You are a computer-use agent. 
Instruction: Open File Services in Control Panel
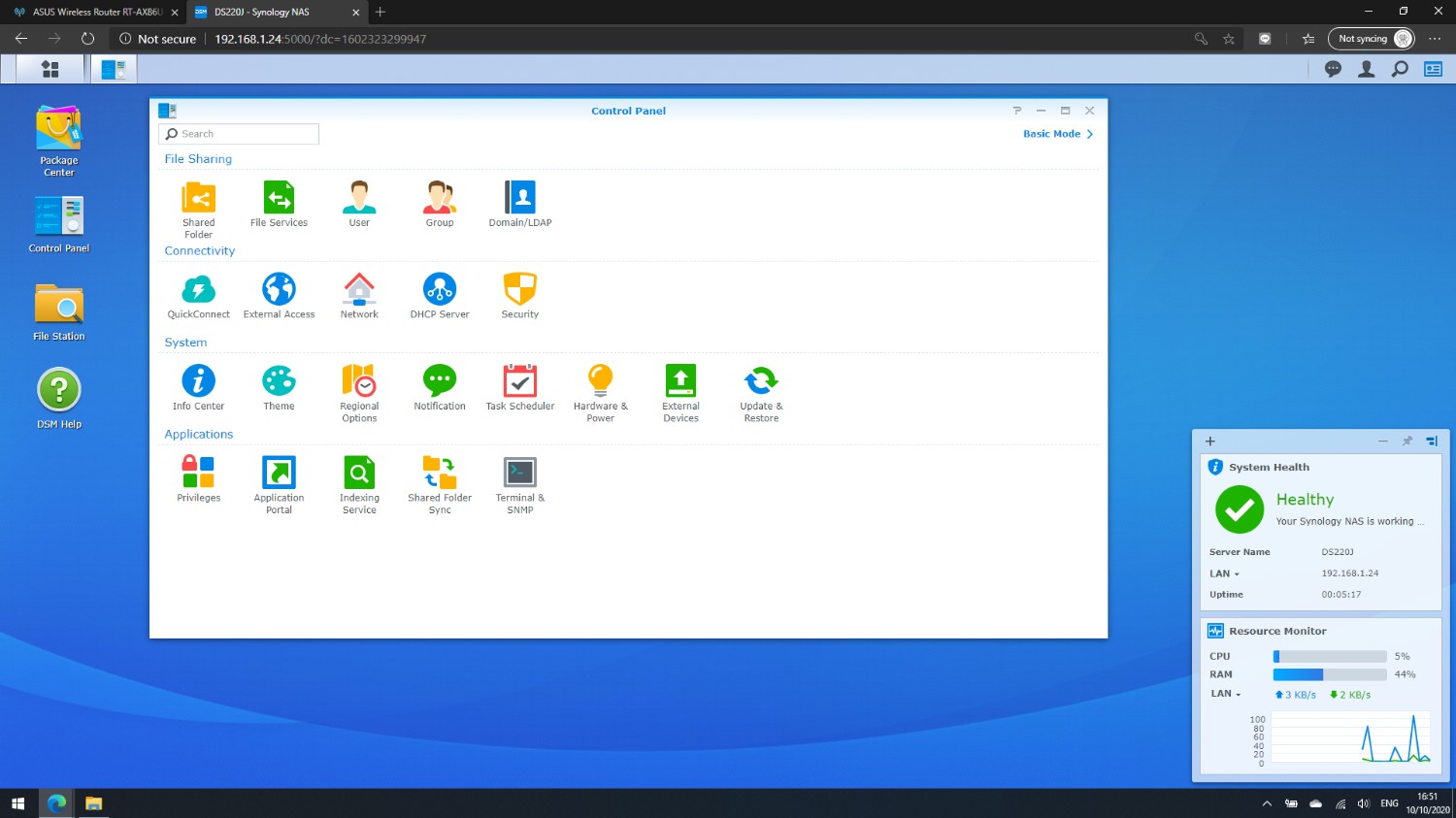(279, 204)
